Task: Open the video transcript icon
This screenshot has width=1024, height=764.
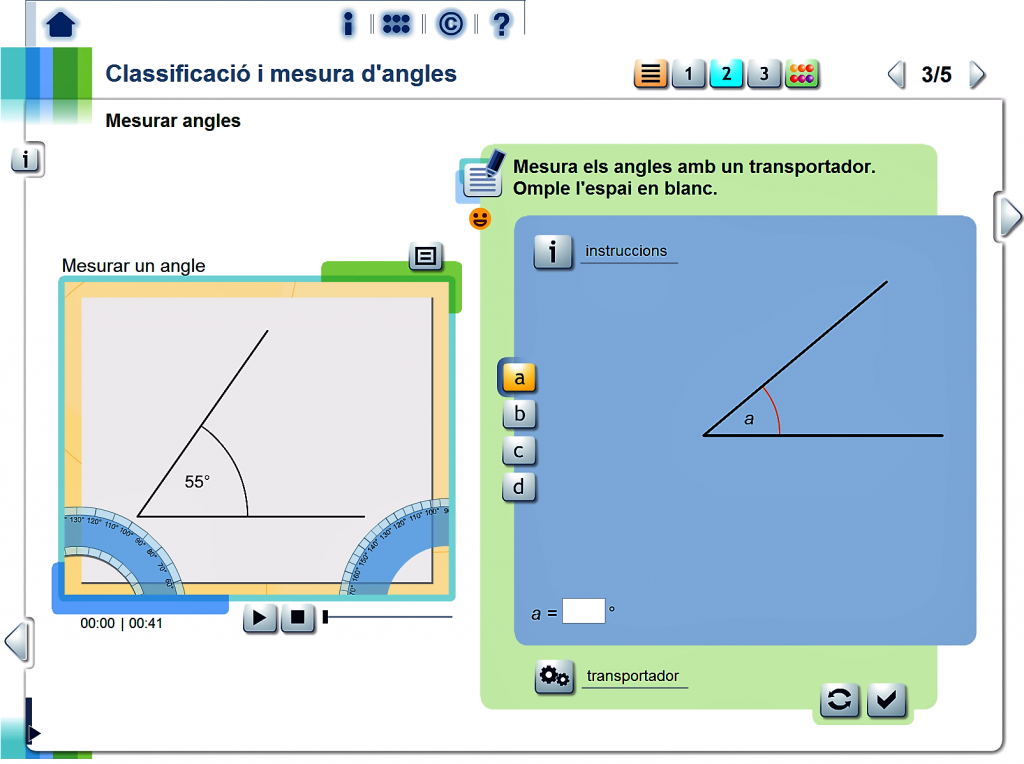Action: click(x=425, y=257)
